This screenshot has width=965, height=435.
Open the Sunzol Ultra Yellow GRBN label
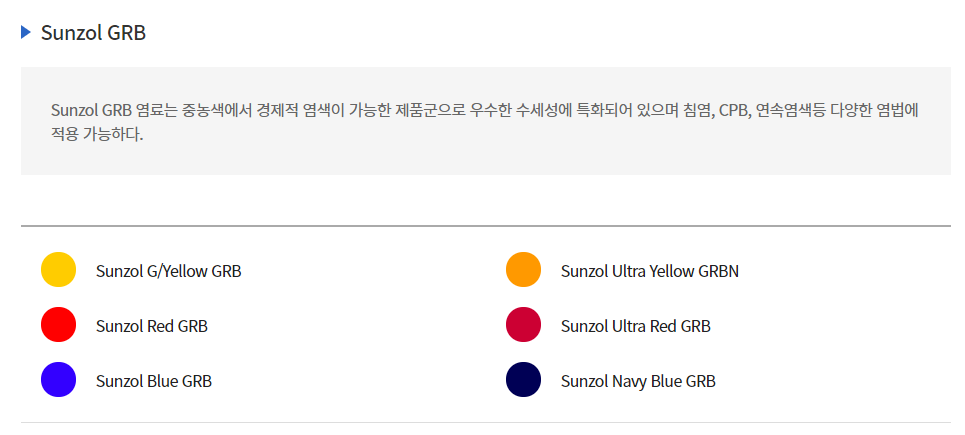pyautogui.click(x=650, y=271)
